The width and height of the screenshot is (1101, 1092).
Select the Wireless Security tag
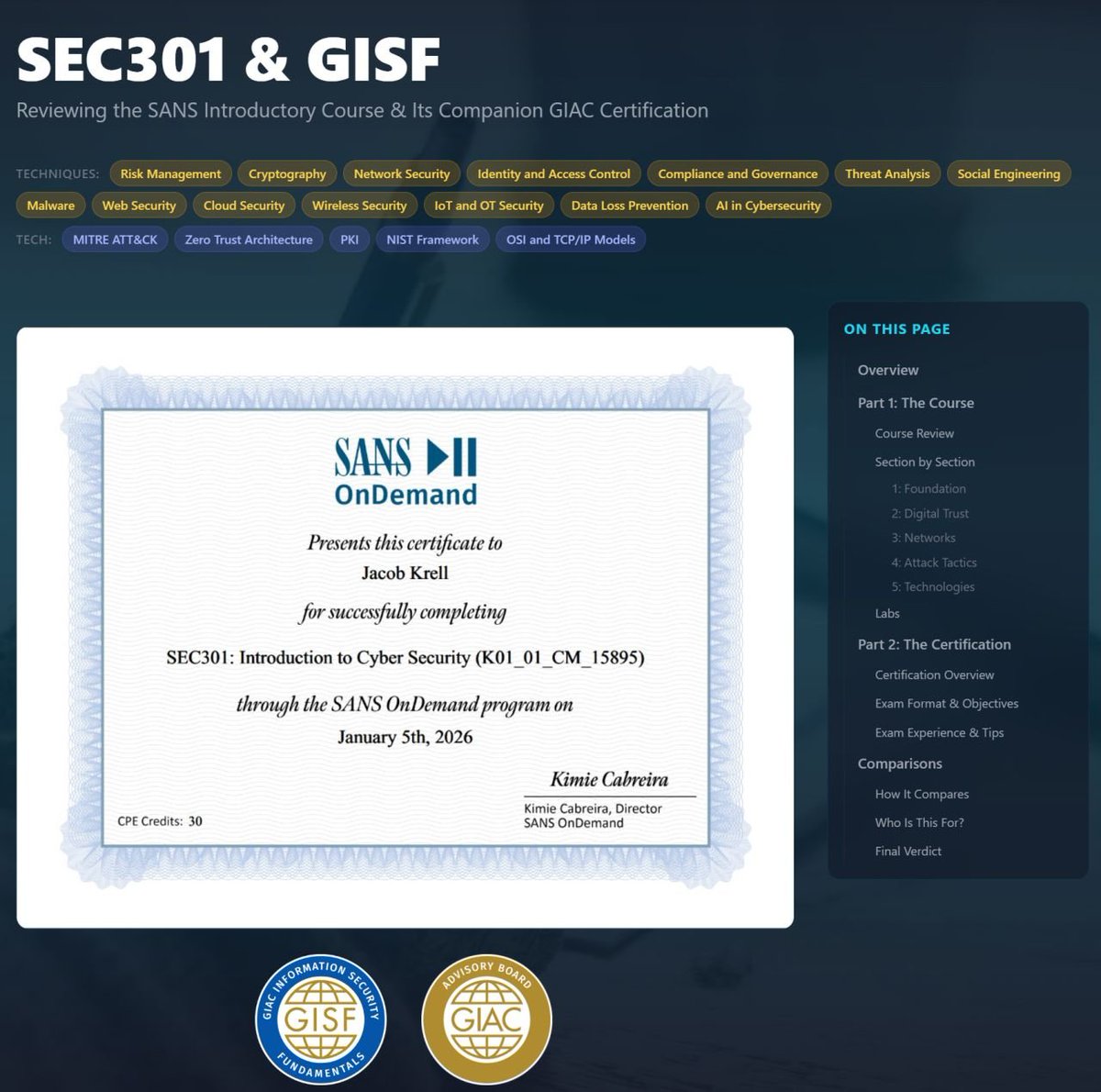pos(360,206)
